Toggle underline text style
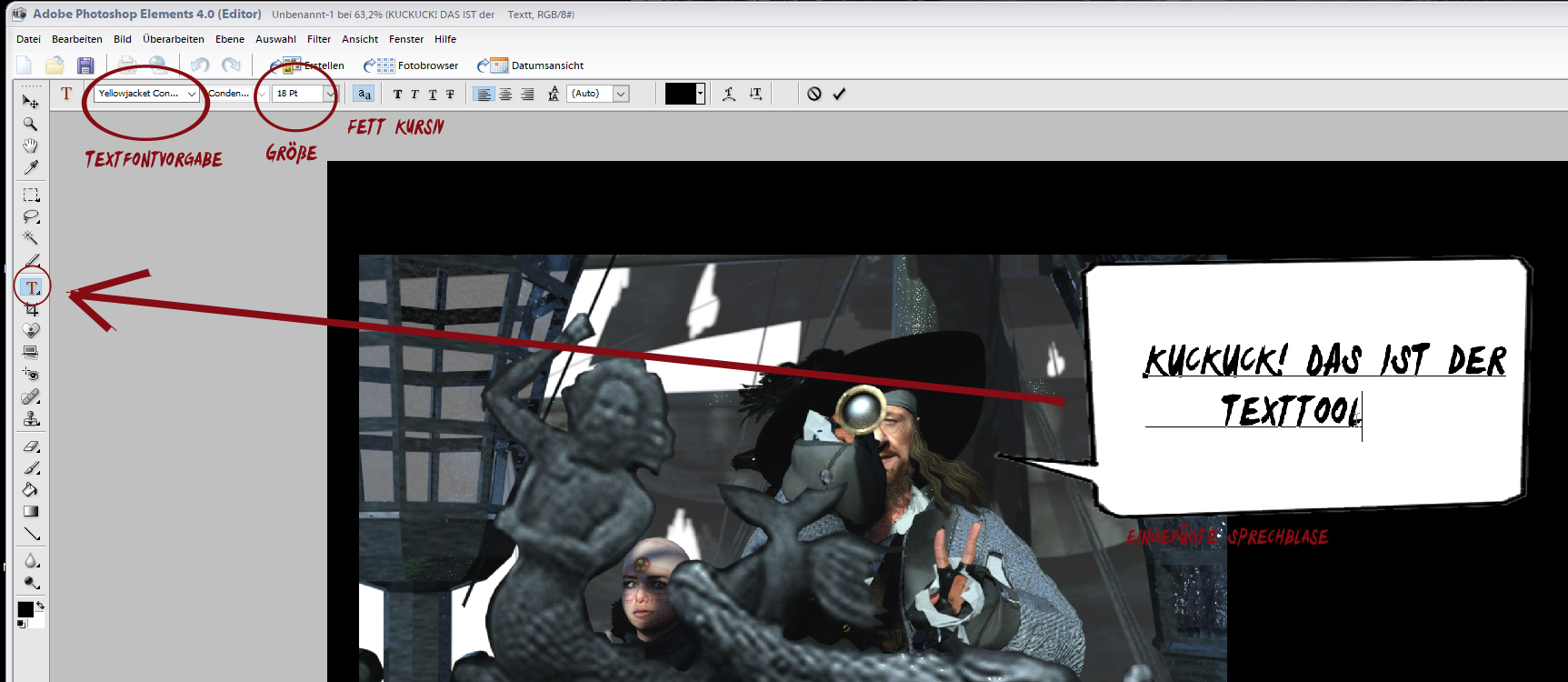Screen dimensions: 1568x682 pyautogui.click(x=433, y=94)
